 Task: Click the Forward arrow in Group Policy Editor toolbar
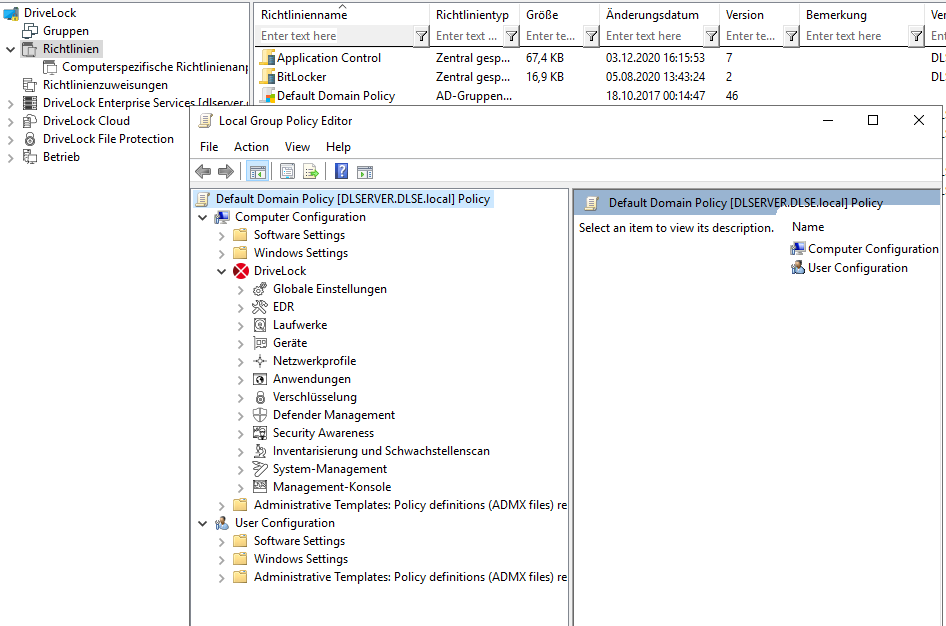(x=226, y=172)
